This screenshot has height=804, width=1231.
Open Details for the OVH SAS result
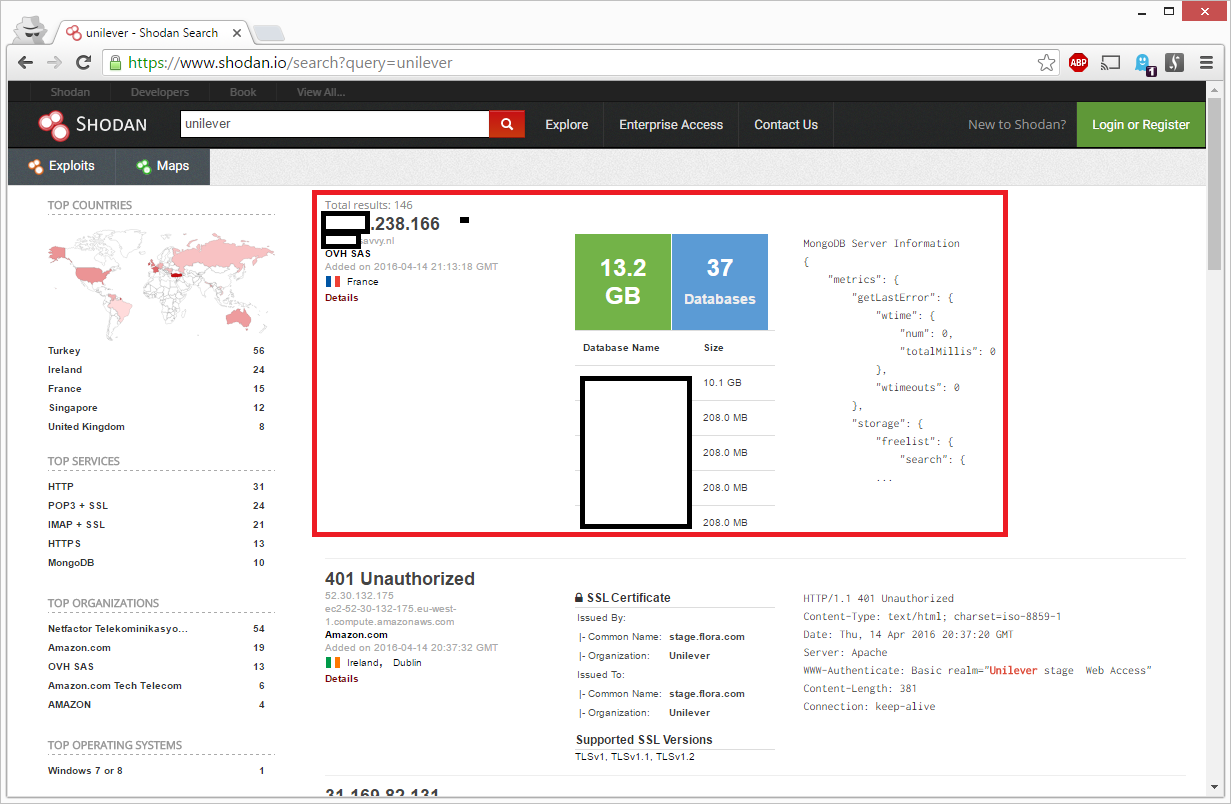coord(341,298)
